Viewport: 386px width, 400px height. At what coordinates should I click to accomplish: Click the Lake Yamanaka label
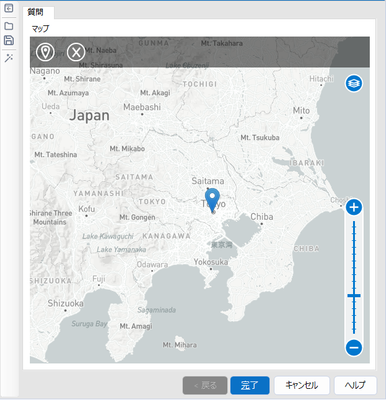(121, 249)
